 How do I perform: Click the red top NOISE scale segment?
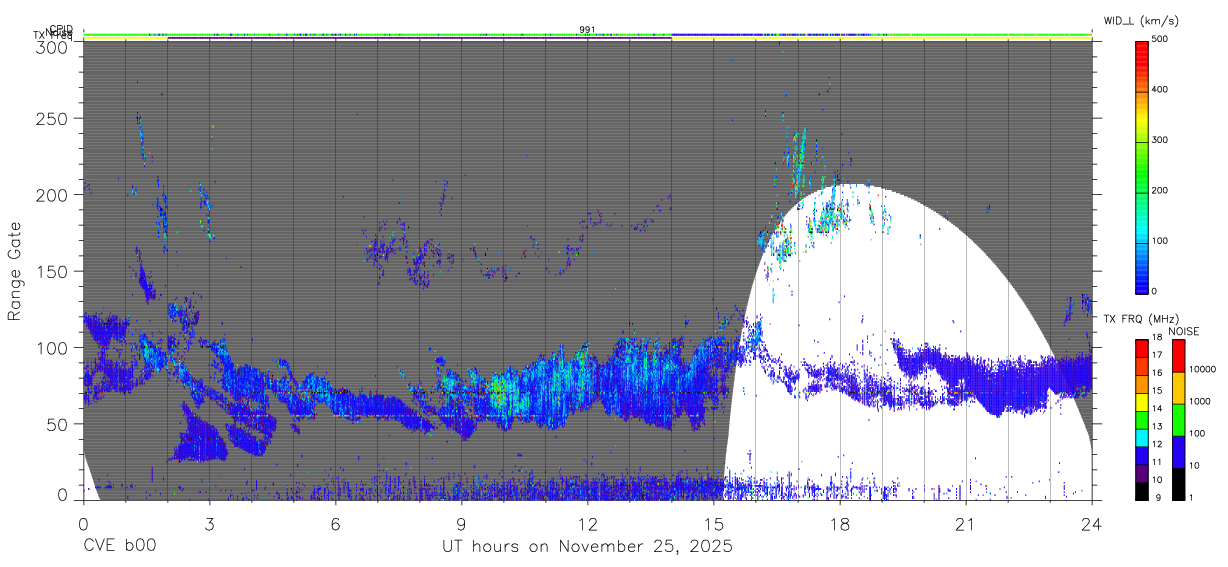[1178, 355]
